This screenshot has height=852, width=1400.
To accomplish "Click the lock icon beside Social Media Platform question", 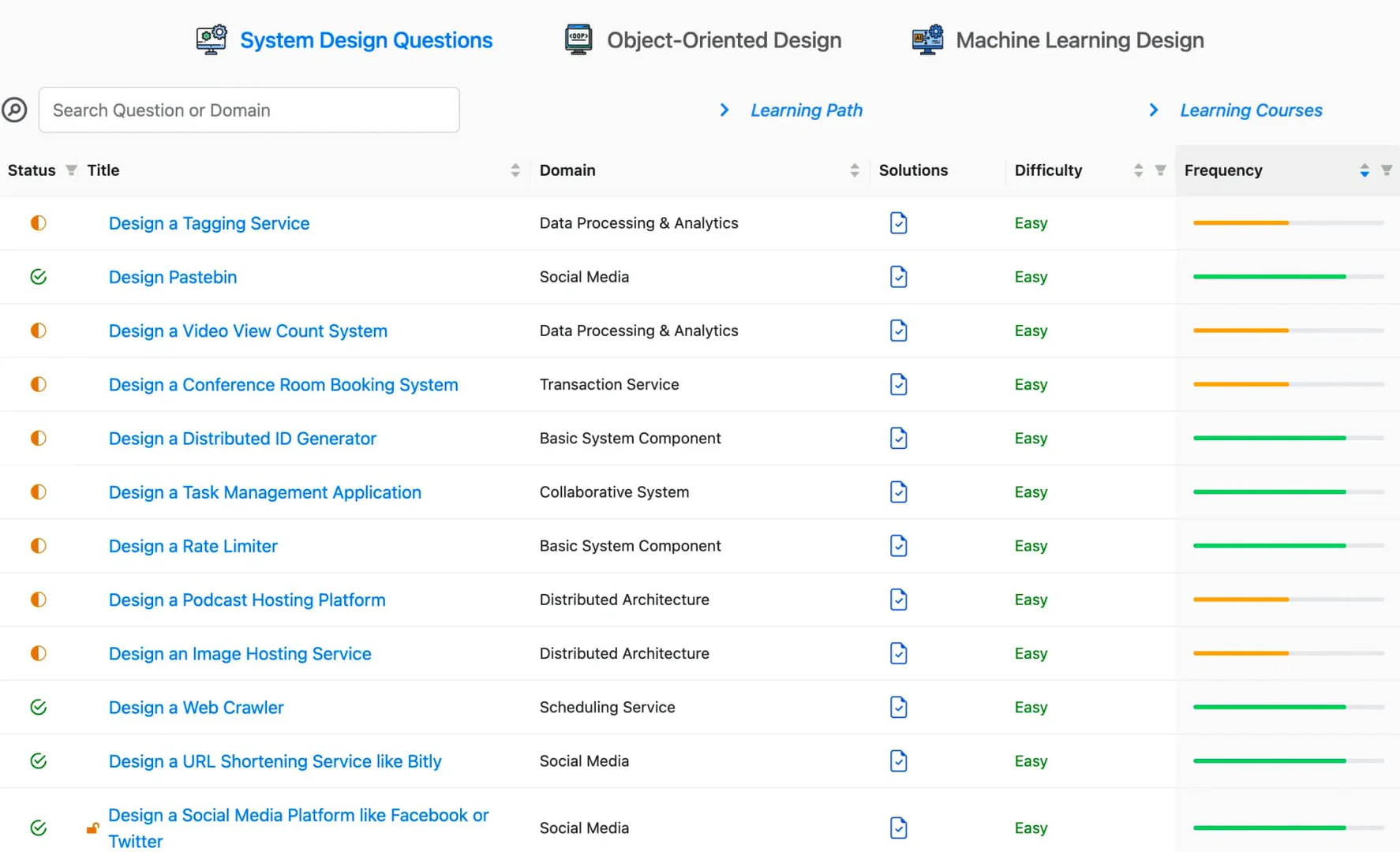I will click(92, 828).
